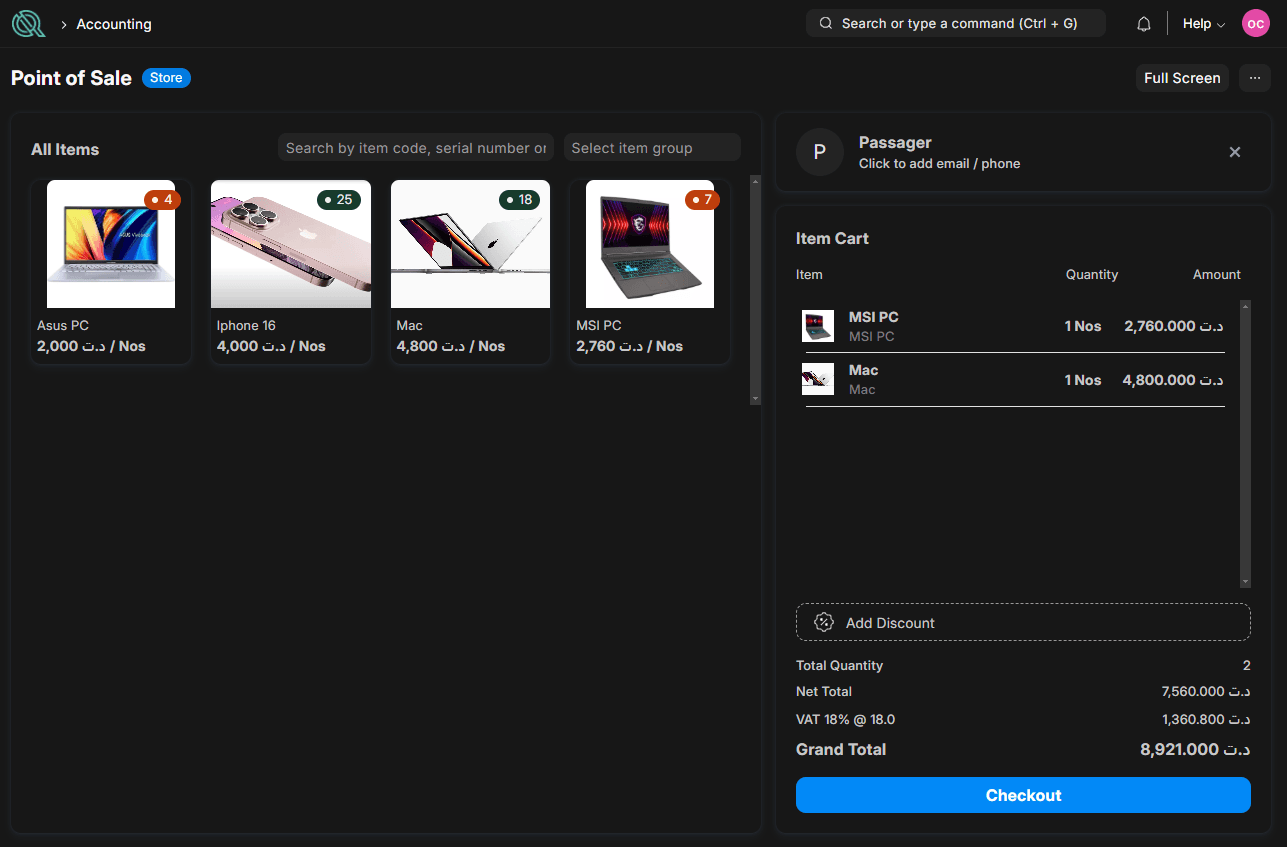This screenshot has width=1287, height=847.
Task: Click the item cart scrollbar
Action: [1245, 443]
